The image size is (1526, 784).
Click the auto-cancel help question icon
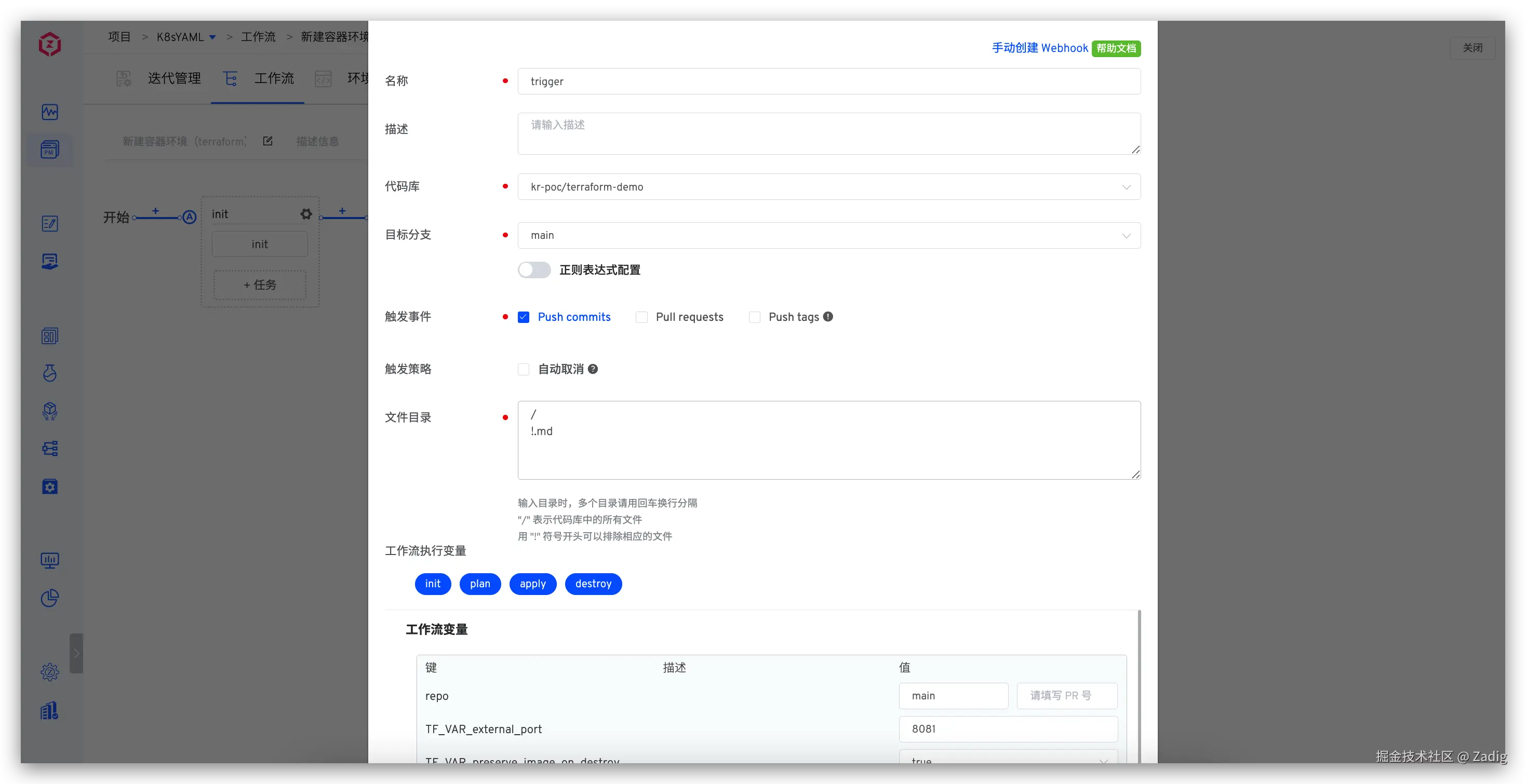tap(593, 369)
